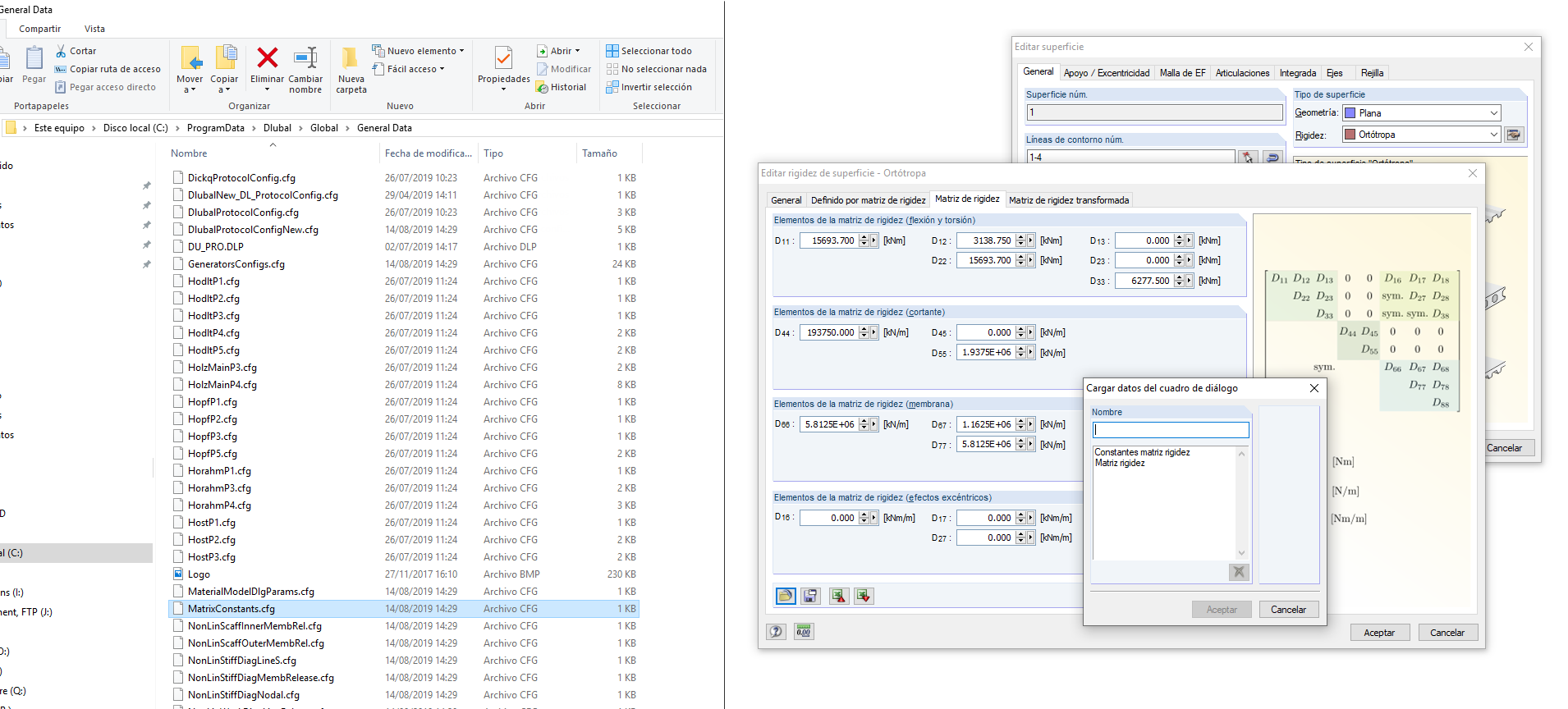Select 'Constantes matriz rigidez' list entry
The image size is (1568, 709).
(x=1142, y=452)
